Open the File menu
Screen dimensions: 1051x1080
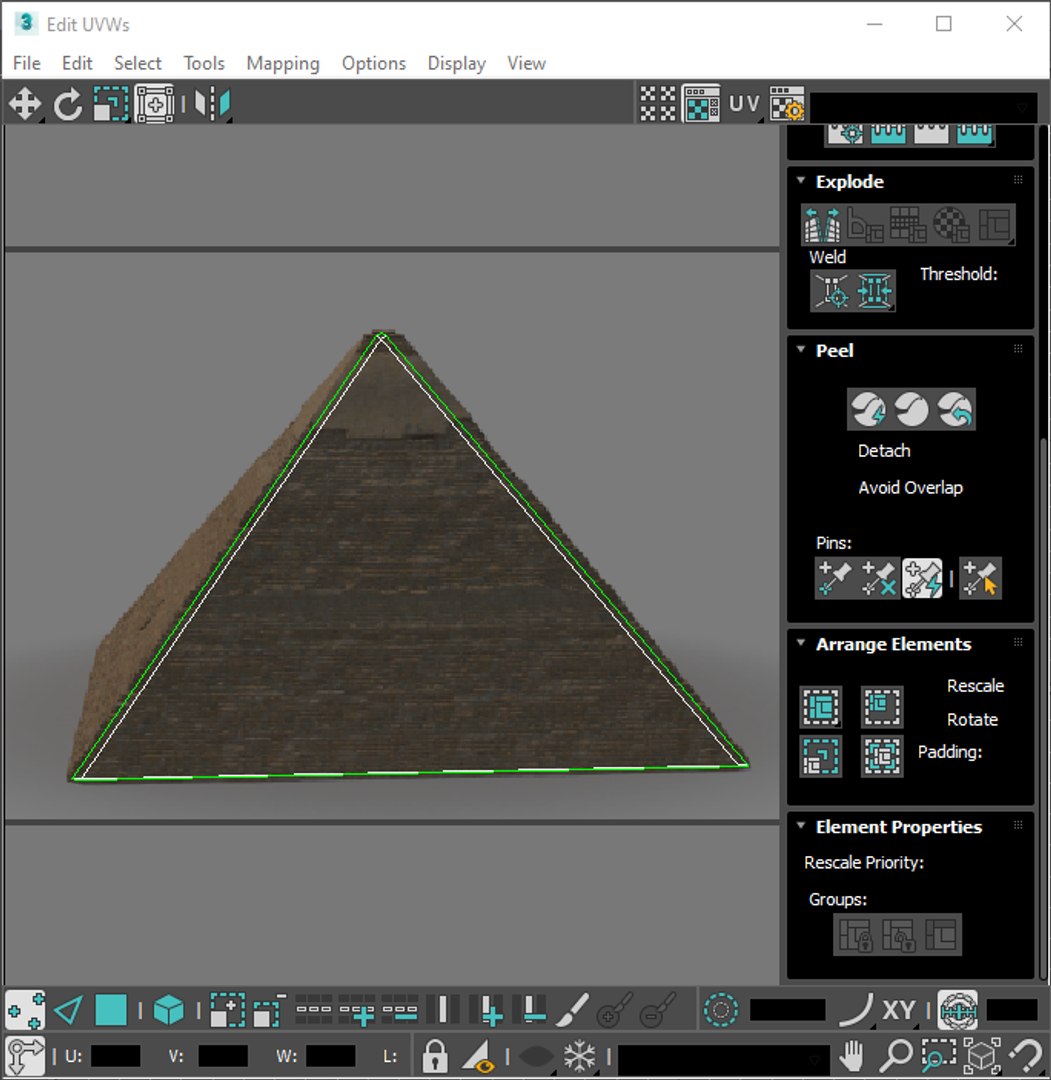click(27, 63)
